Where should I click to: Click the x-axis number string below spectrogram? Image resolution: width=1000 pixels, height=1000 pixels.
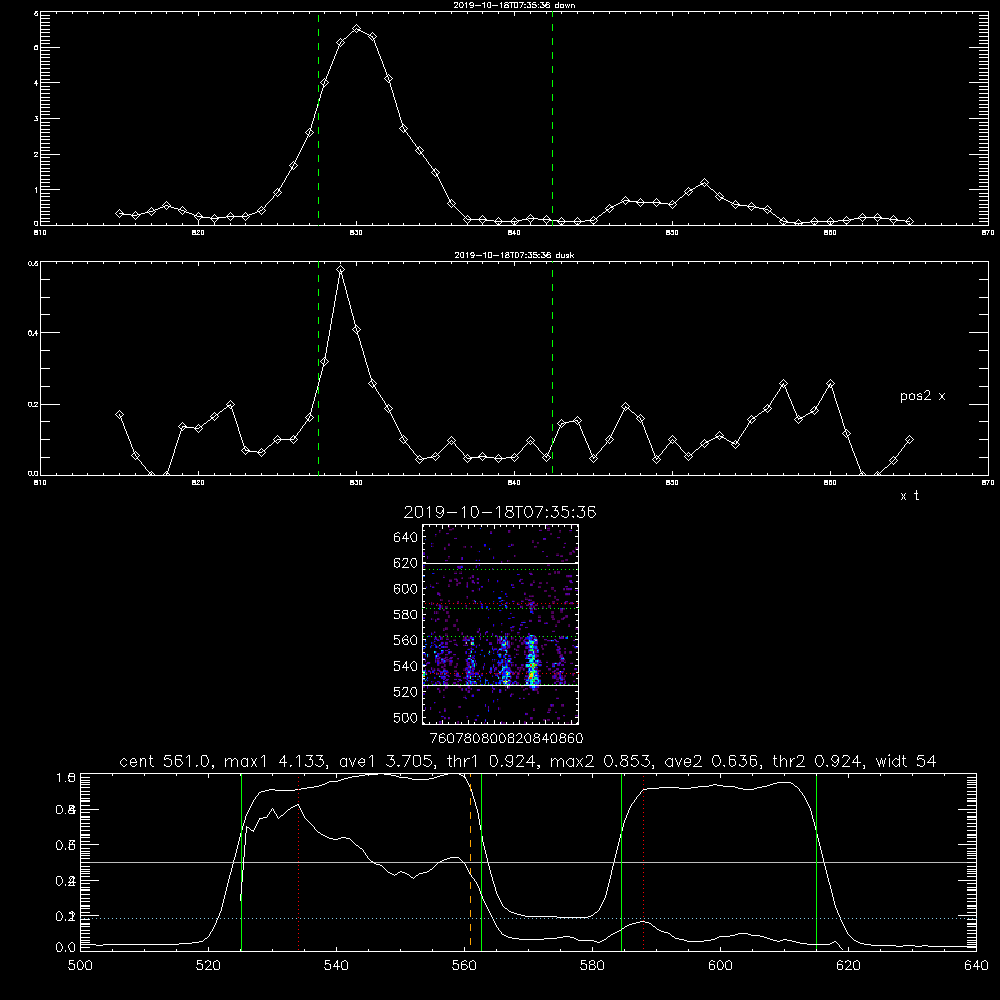coord(506,738)
